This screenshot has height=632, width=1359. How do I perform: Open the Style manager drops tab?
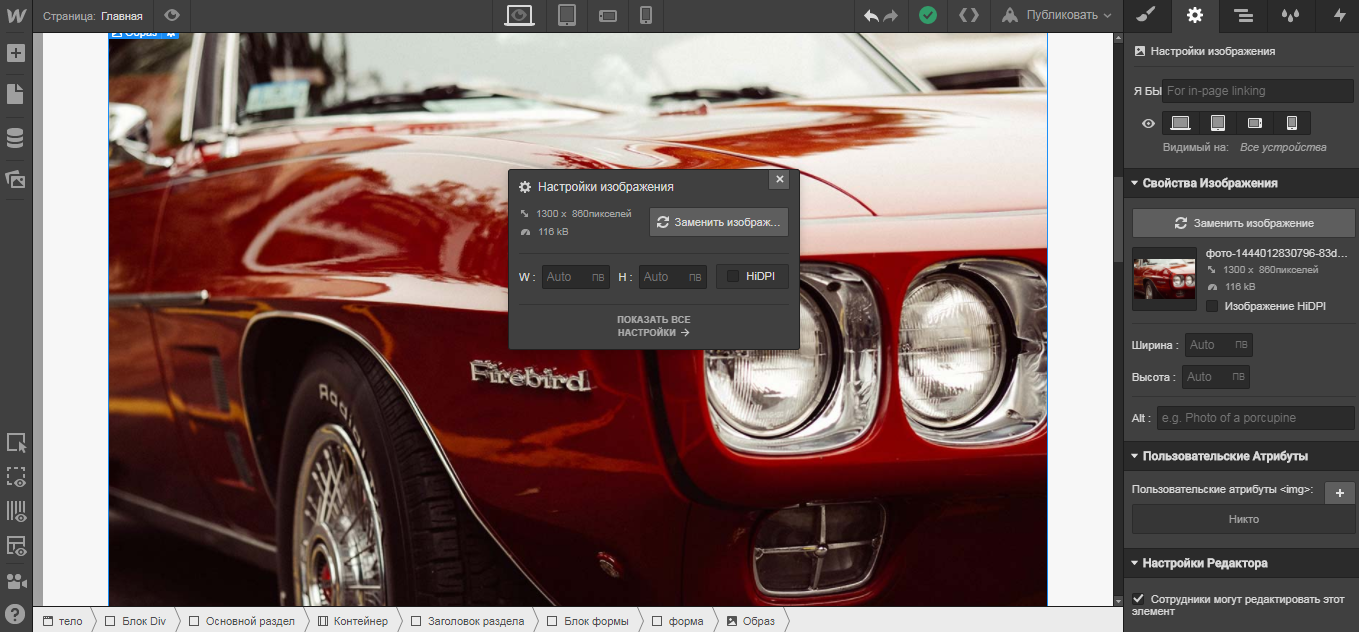pos(1291,15)
